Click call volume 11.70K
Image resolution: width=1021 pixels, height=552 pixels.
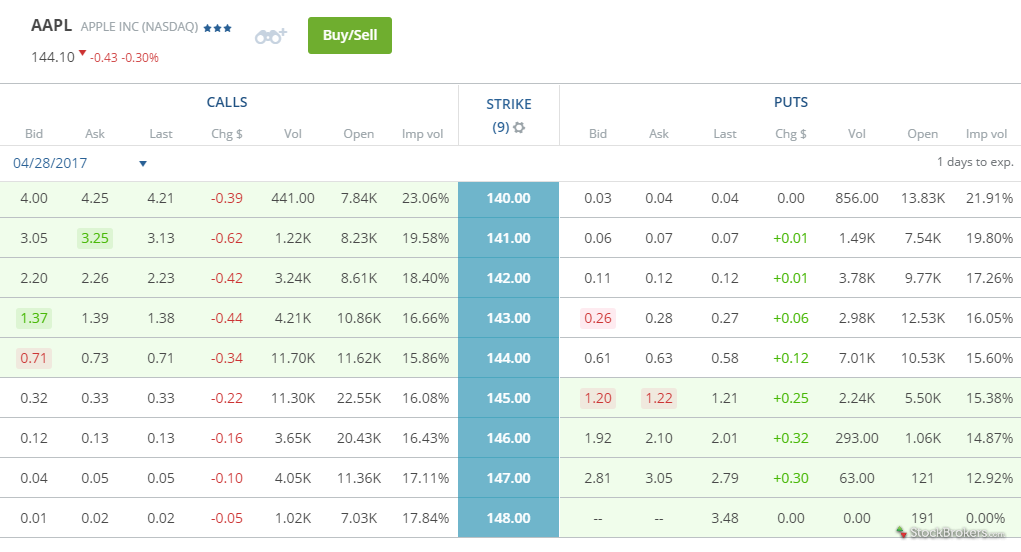292,358
